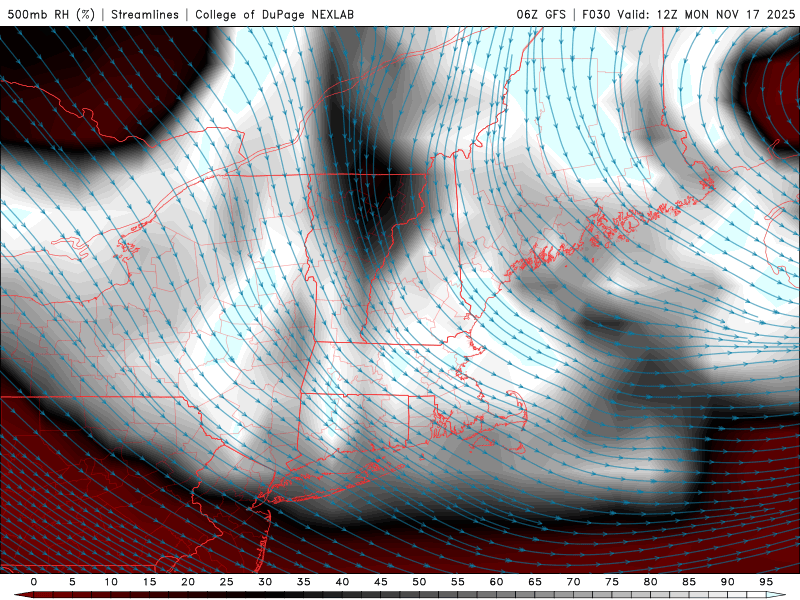The width and height of the screenshot is (800, 600).
Task: Click the pale cyan right arrow tip of color bar
Action: click(776, 595)
